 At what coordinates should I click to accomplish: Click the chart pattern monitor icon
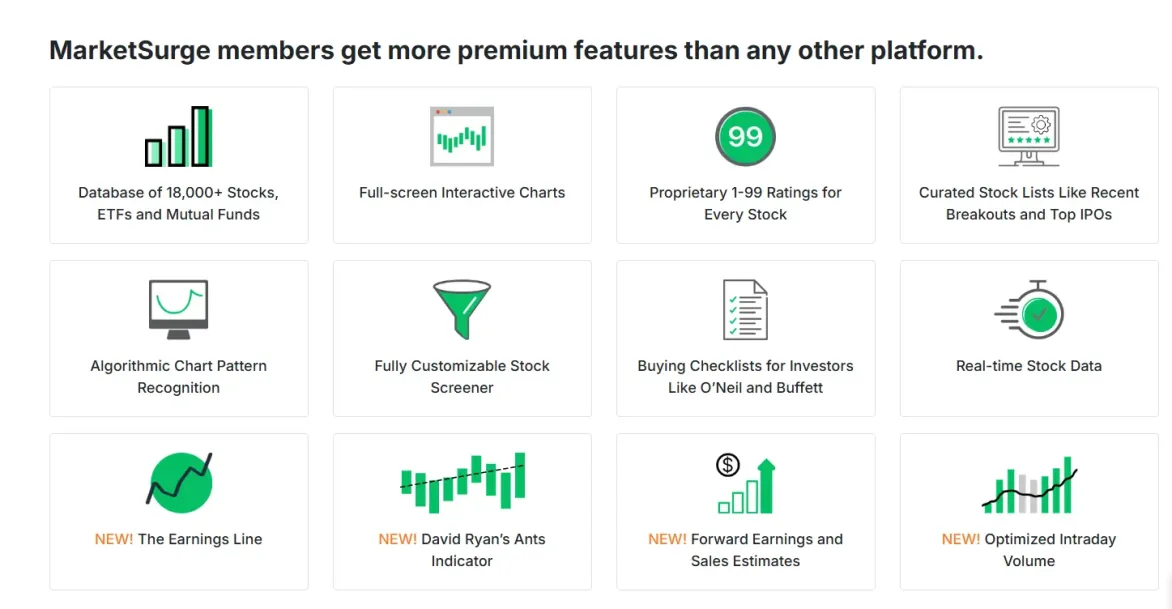tap(178, 309)
